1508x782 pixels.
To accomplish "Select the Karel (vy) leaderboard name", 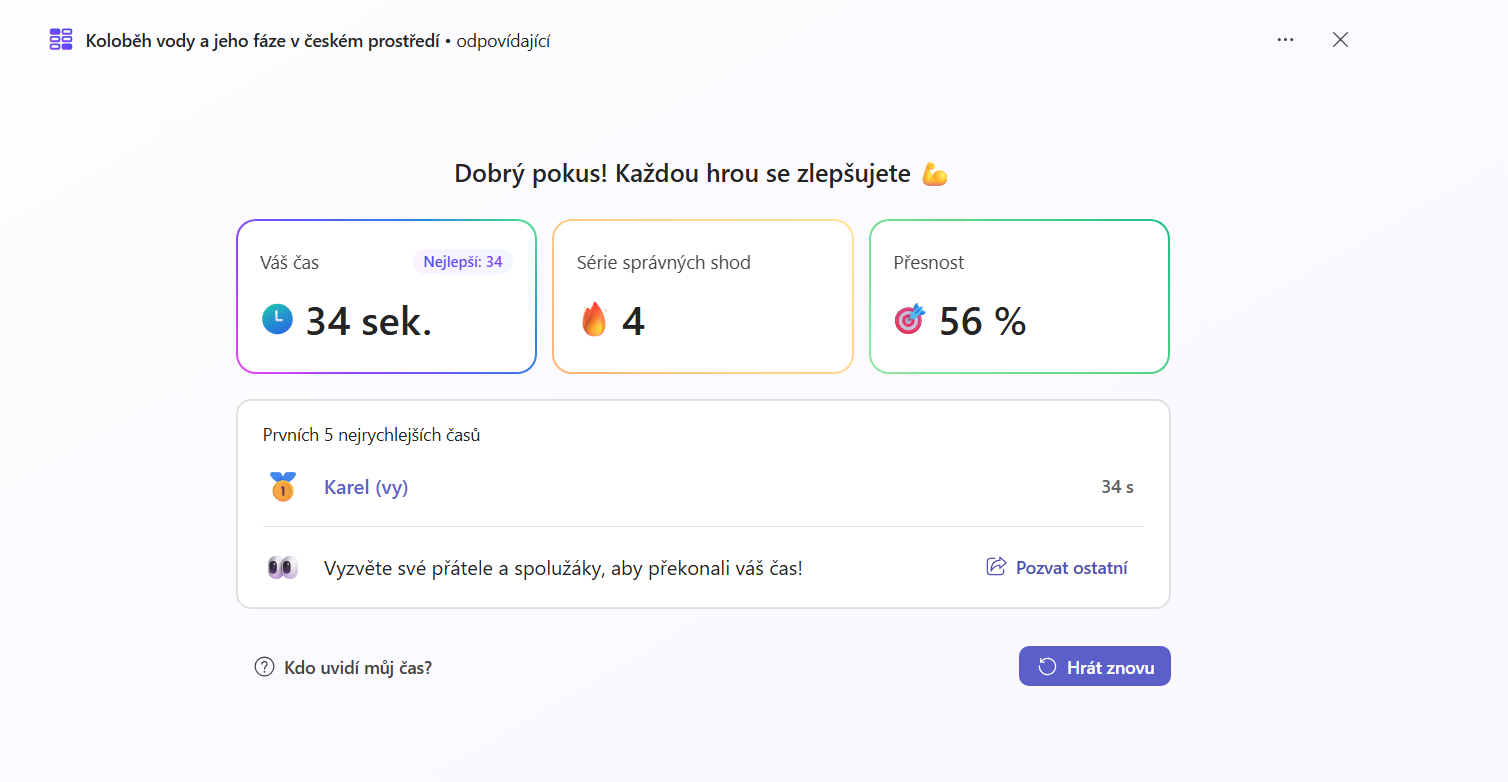I will tap(366, 488).
